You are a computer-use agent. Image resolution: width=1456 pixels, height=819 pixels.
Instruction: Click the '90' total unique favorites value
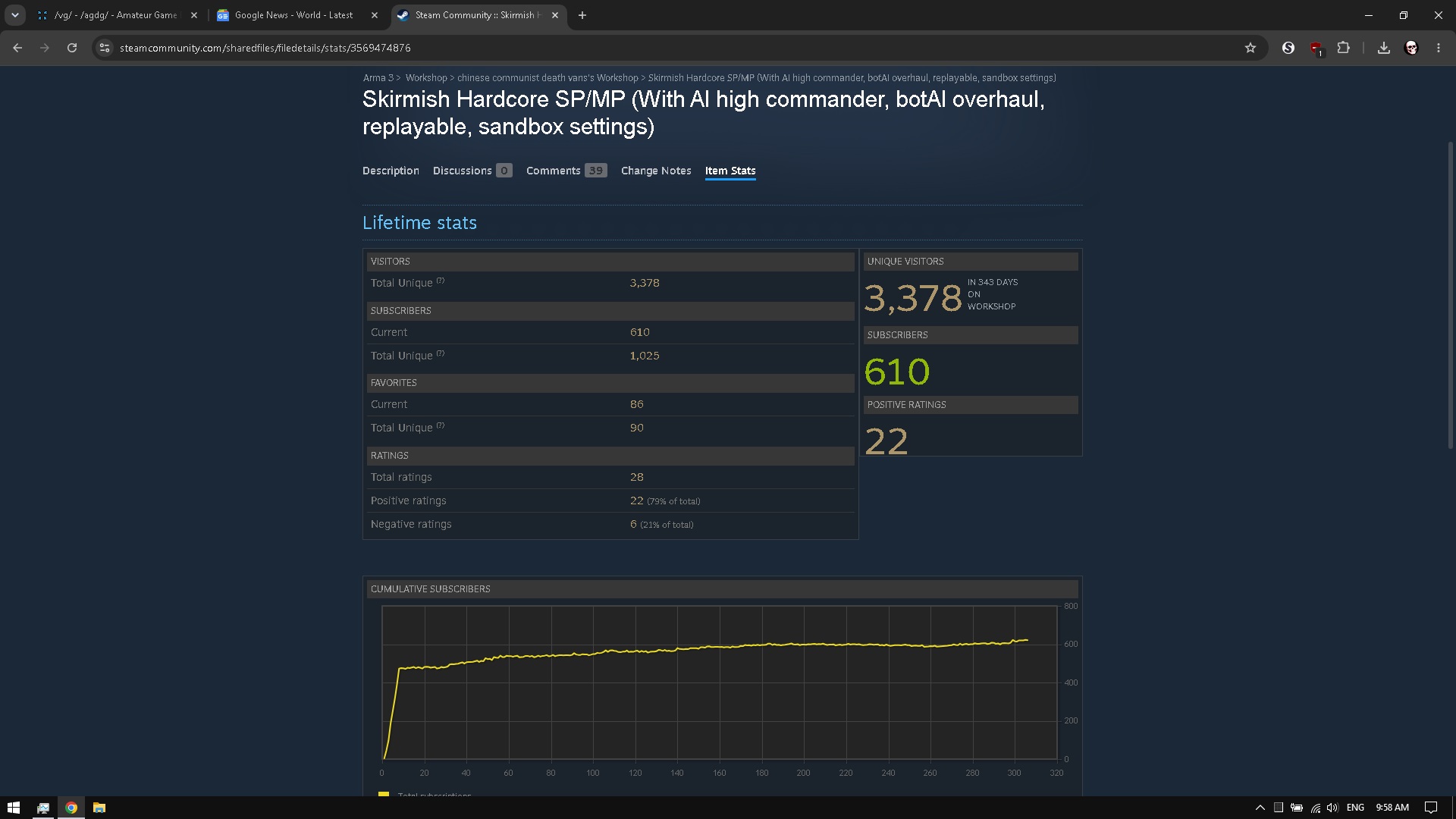click(637, 428)
